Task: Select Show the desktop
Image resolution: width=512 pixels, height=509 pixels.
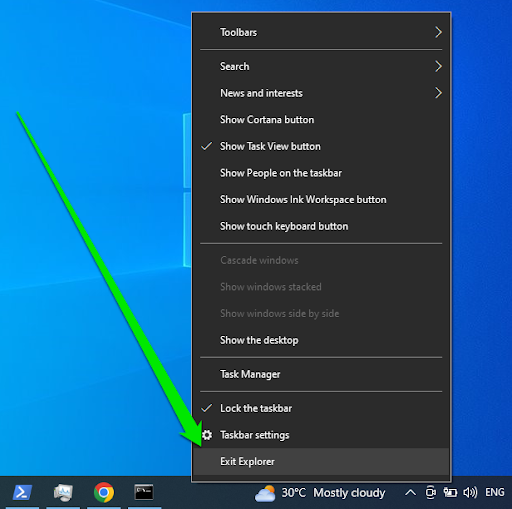Action: click(321, 340)
